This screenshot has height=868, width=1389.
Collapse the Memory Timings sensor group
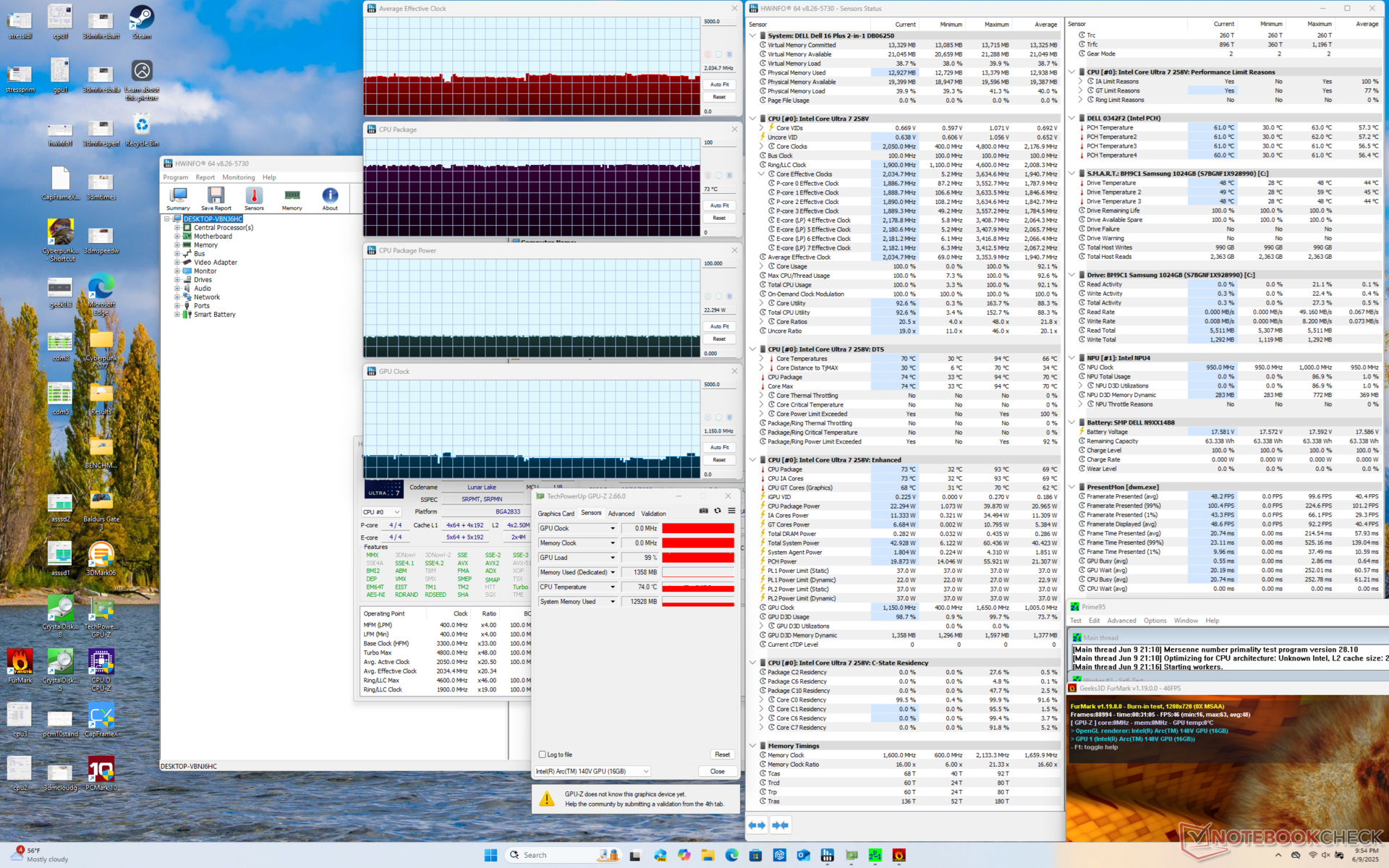[753, 746]
